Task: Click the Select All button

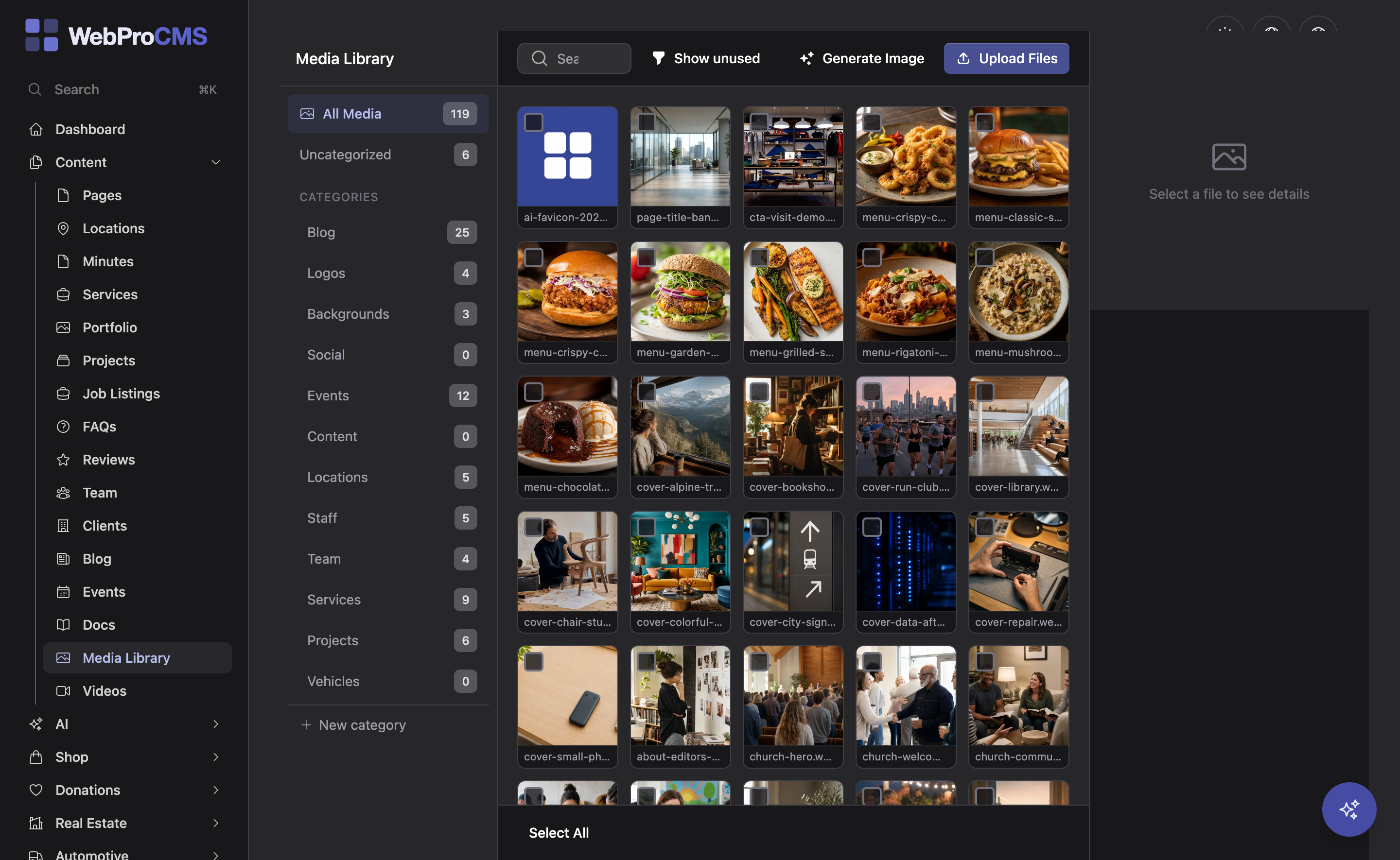Action: (x=559, y=833)
